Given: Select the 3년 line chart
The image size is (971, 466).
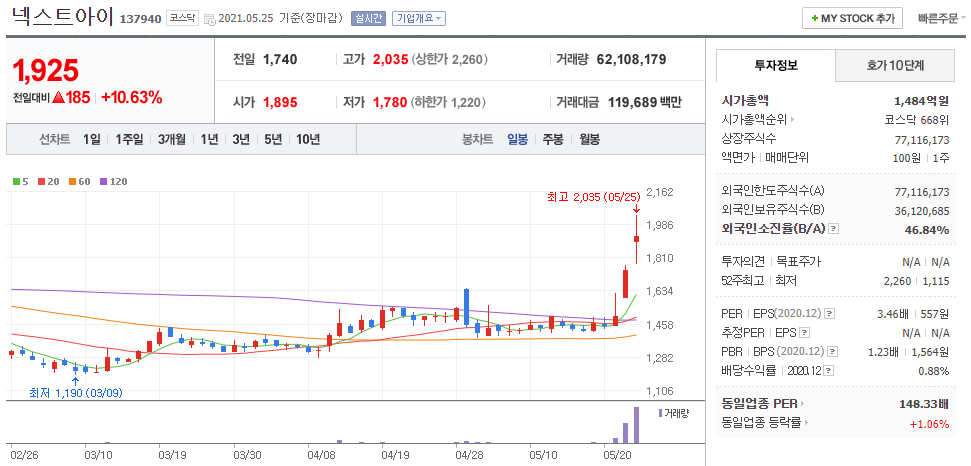Looking at the screenshot, I should point(241,139).
